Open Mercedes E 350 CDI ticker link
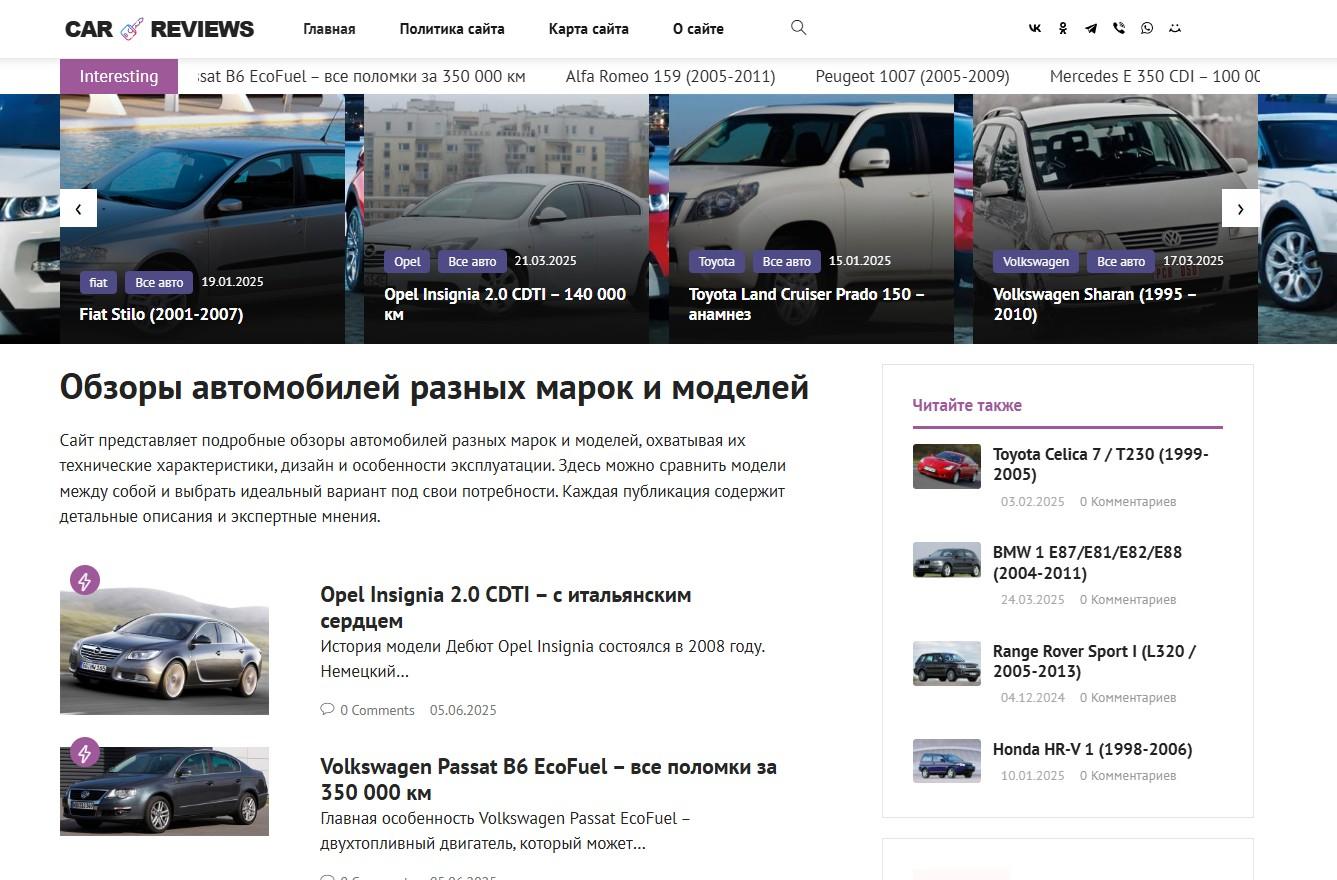The image size is (1337, 880). tap(1155, 77)
